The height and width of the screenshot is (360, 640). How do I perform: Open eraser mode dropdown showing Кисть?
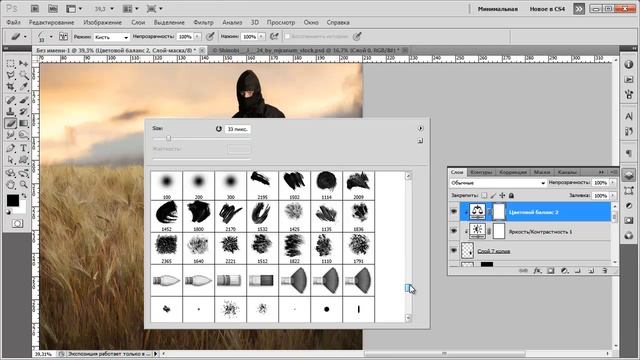tap(111, 37)
